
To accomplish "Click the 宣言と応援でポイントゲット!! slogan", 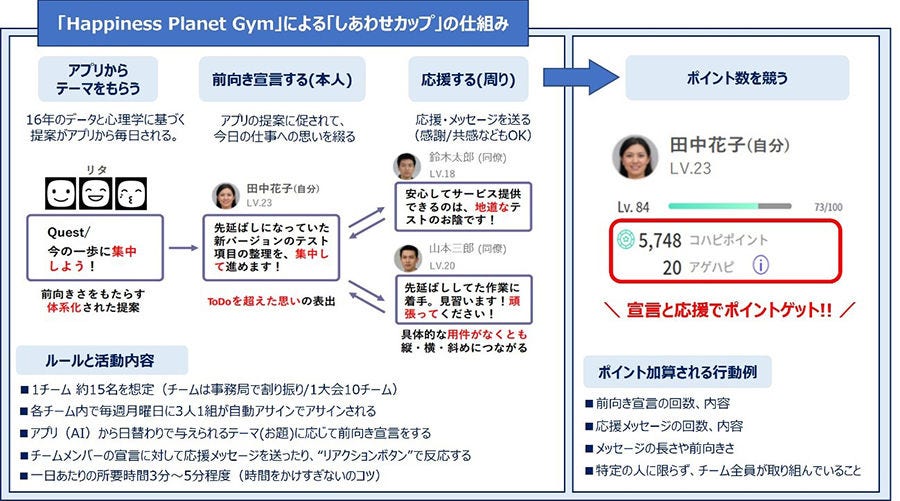I will [x=729, y=310].
